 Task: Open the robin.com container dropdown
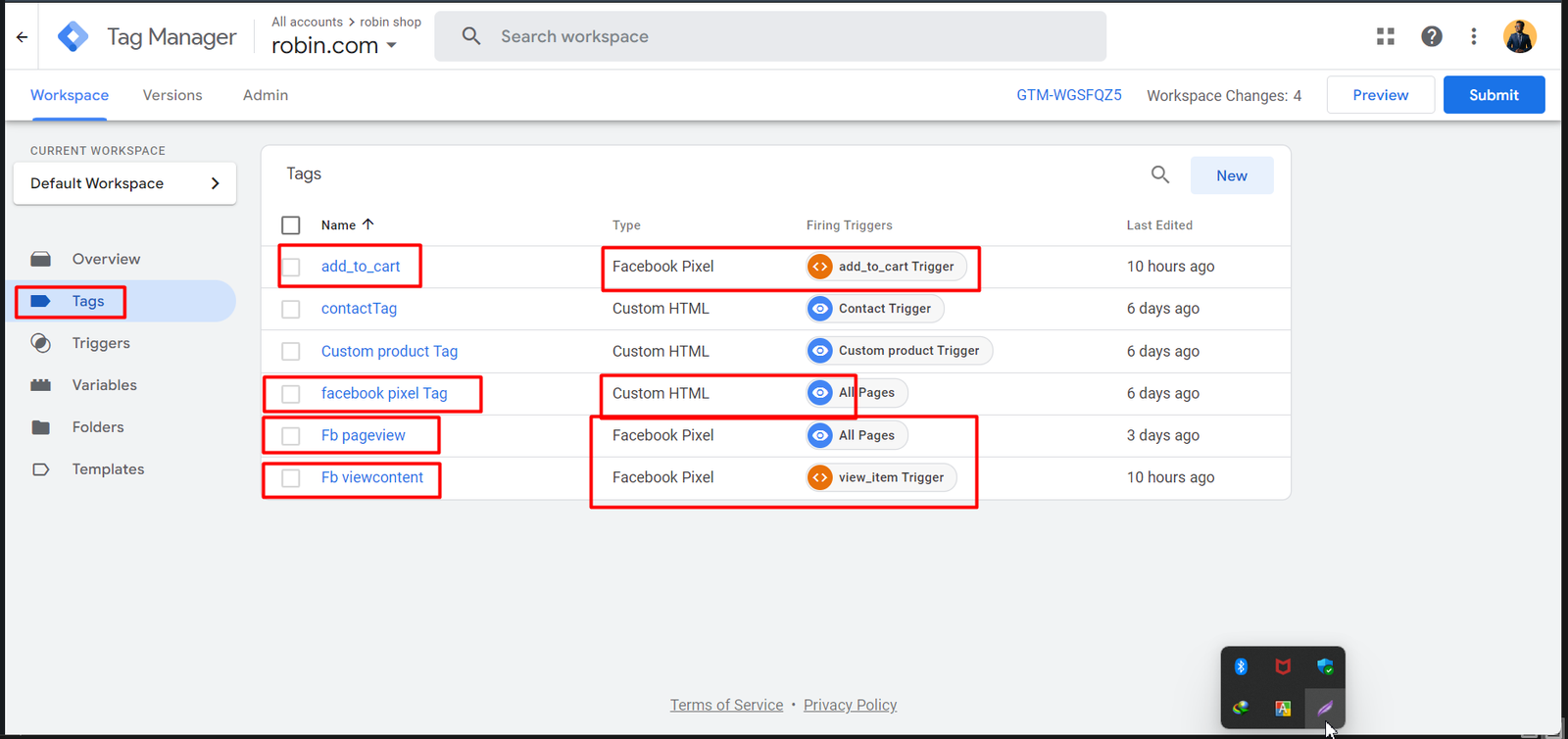334,45
